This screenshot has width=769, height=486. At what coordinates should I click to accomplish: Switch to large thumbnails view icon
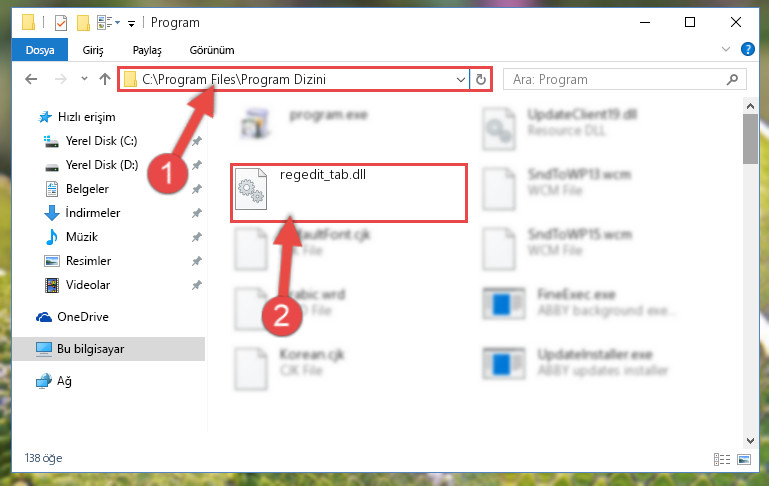(x=744, y=460)
